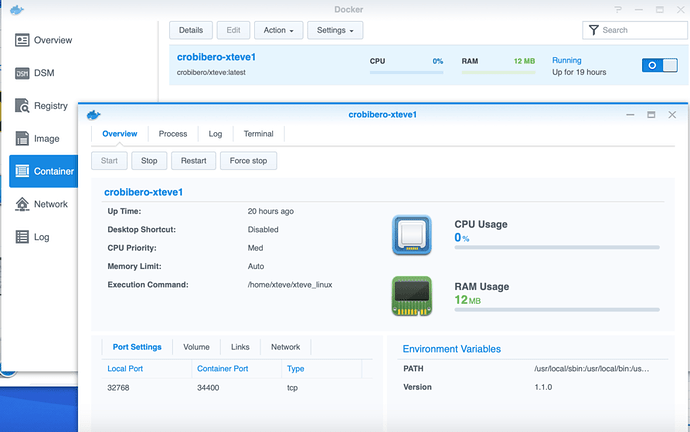Click the search filter funnel icon
Image resolution: width=690 pixels, height=432 pixels.
594,30
